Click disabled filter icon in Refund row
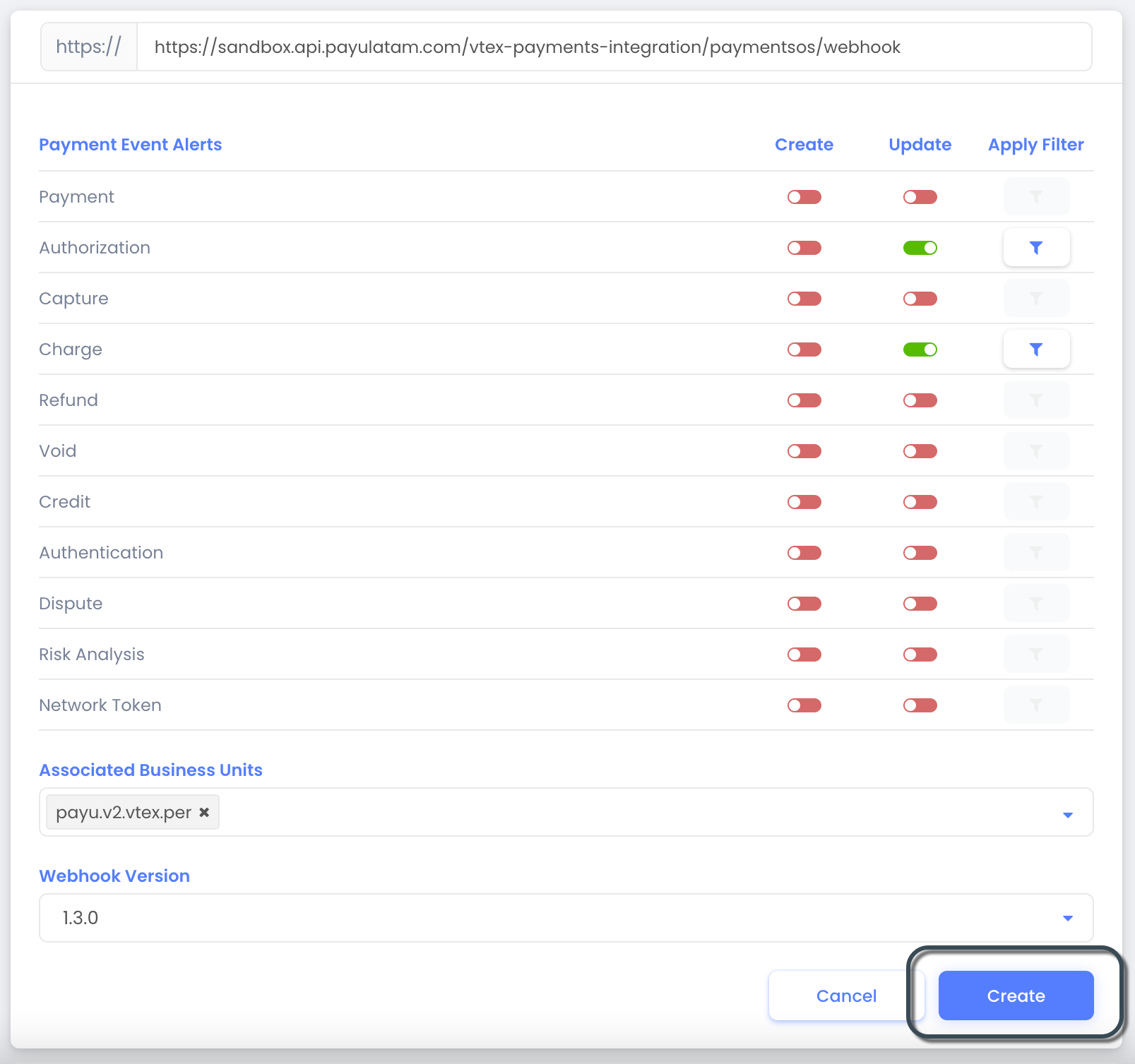Image resolution: width=1135 pixels, height=1064 pixels. [1036, 400]
